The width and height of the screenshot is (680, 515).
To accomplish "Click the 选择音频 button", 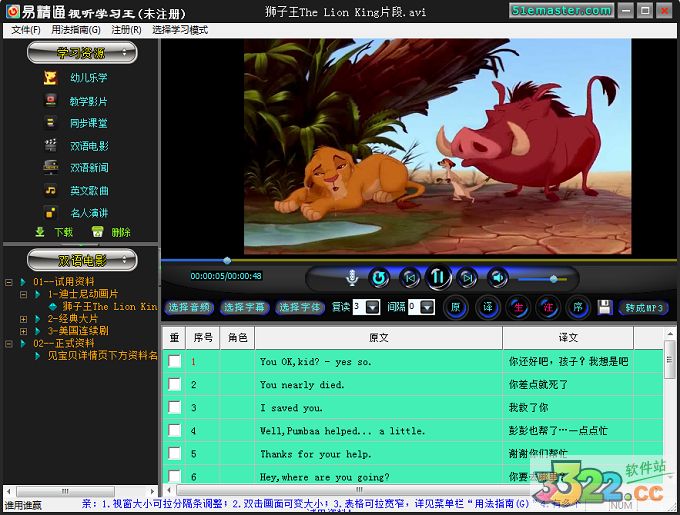I will pos(189,307).
